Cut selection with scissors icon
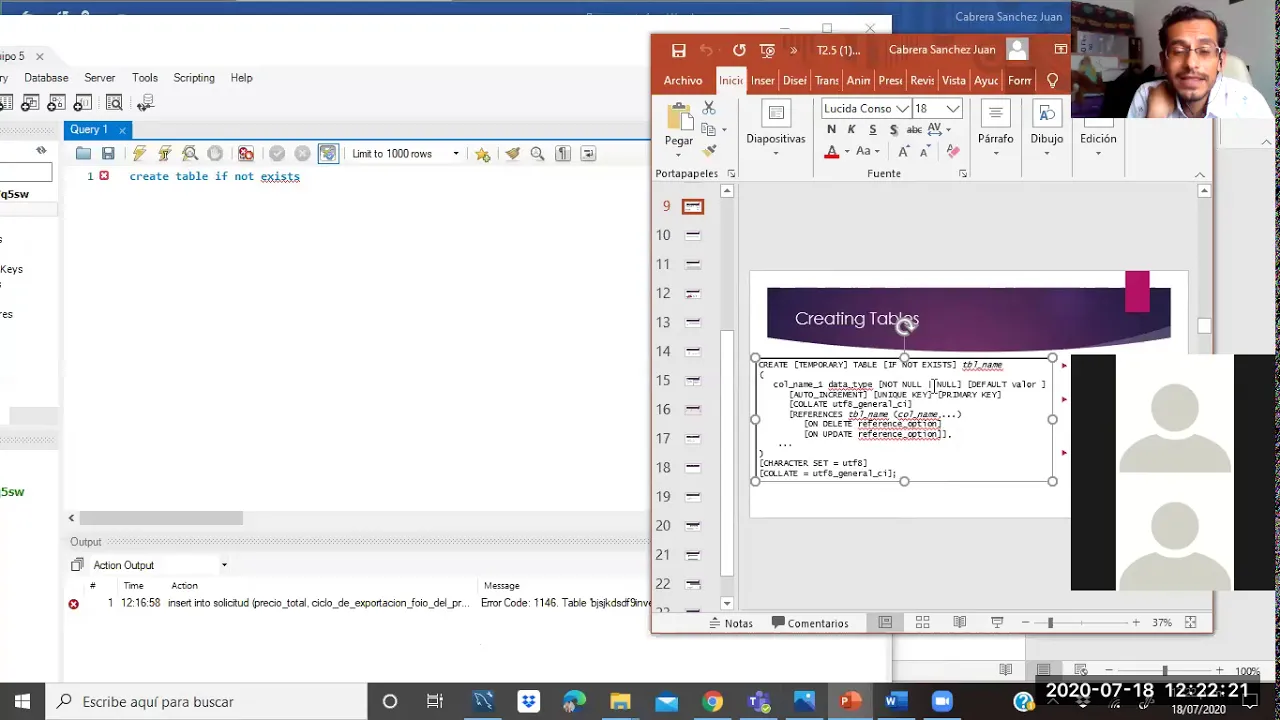1280x720 pixels. click(x=709, y=108)
